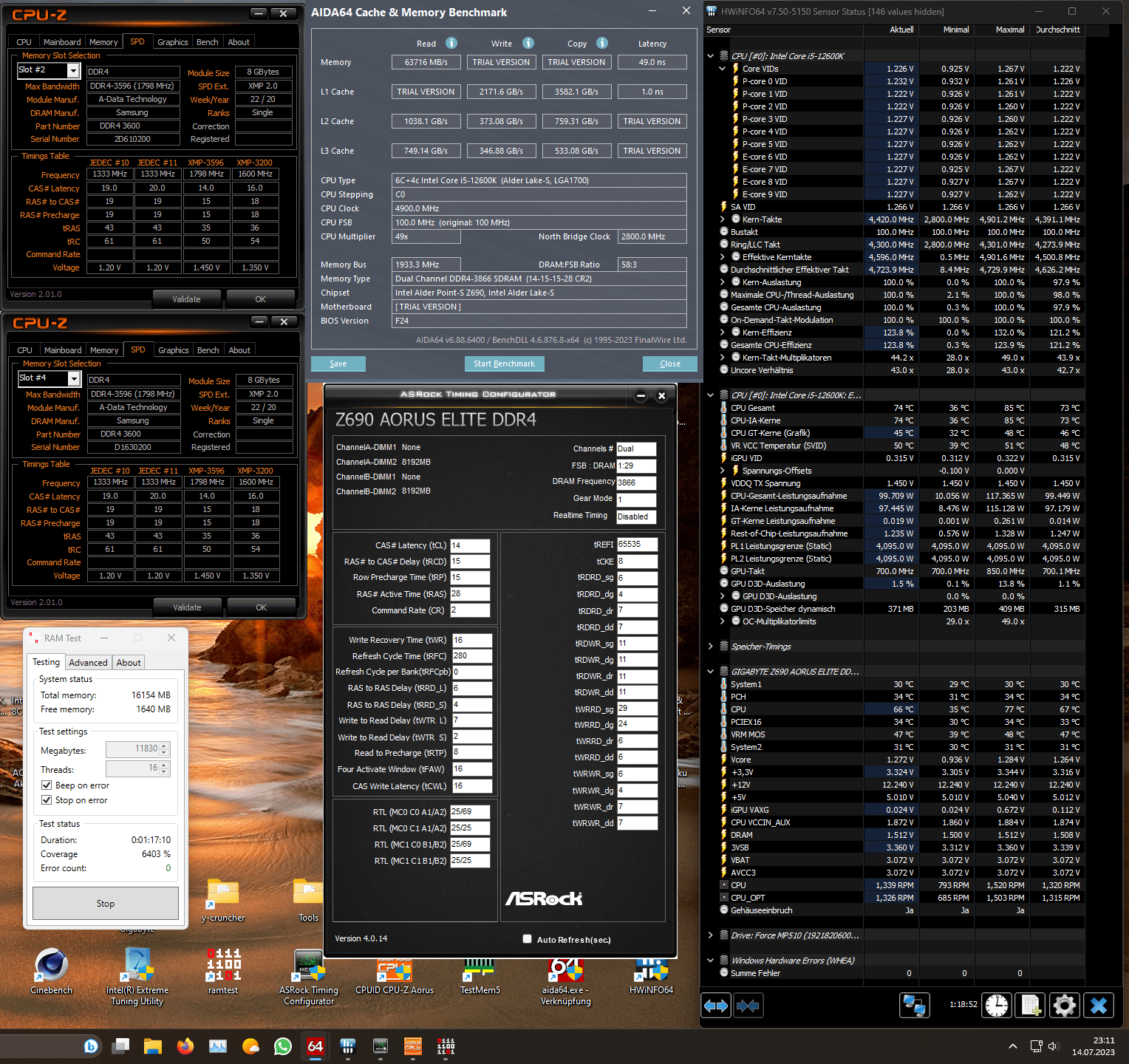Viewport: 1129px width, 1064px height.
Task: Expand the Kern-Takte row in HWiNFO
Action: coord(723,219)
